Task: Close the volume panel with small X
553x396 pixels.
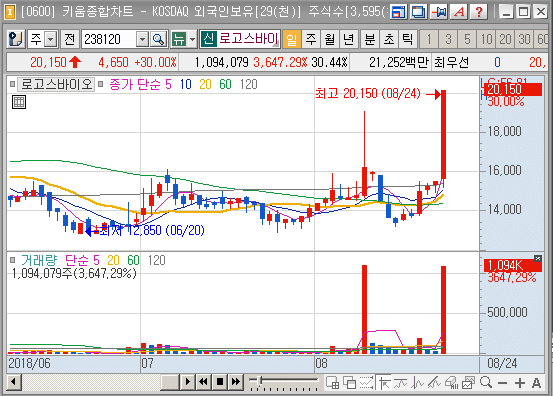Action: pyautogui.click(x=538, y=258)
